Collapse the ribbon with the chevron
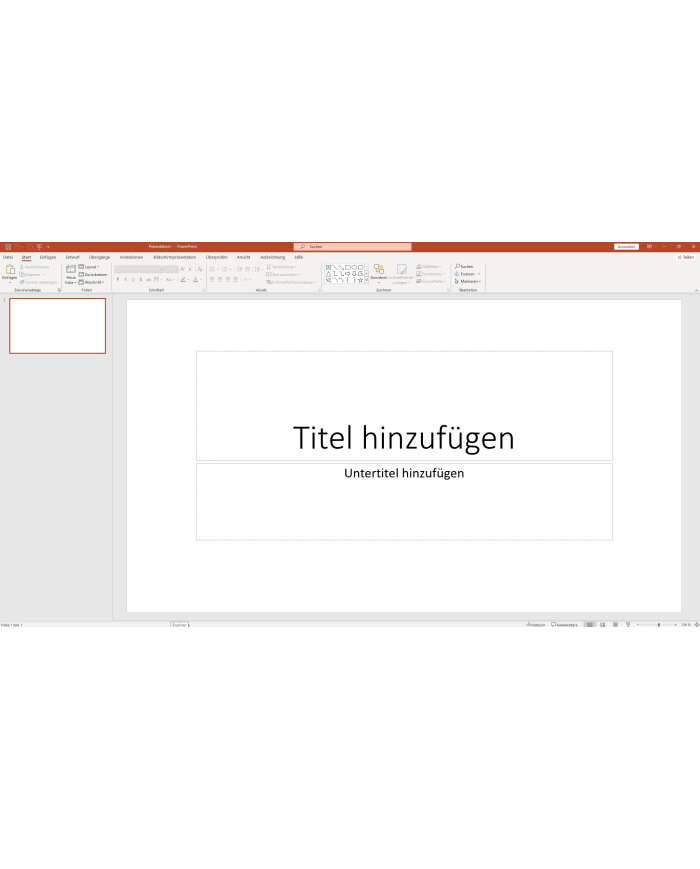Screen dimensions: 700x869 click(696, 290)
